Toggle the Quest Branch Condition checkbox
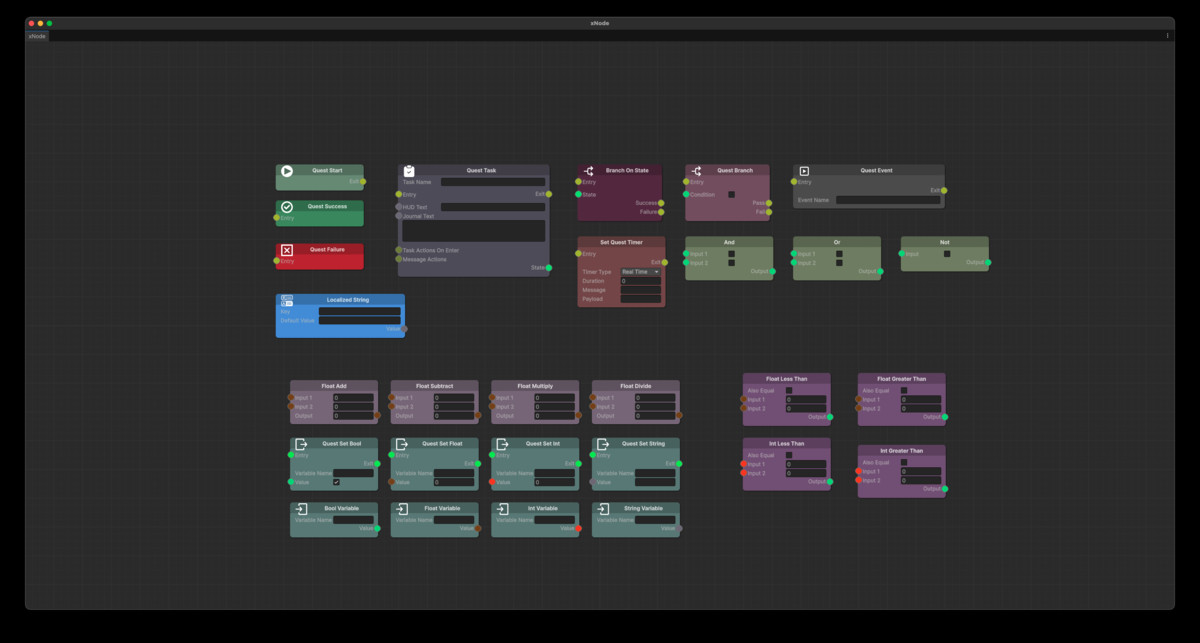This screenshot has height=643, width=1200. [731, 195]
